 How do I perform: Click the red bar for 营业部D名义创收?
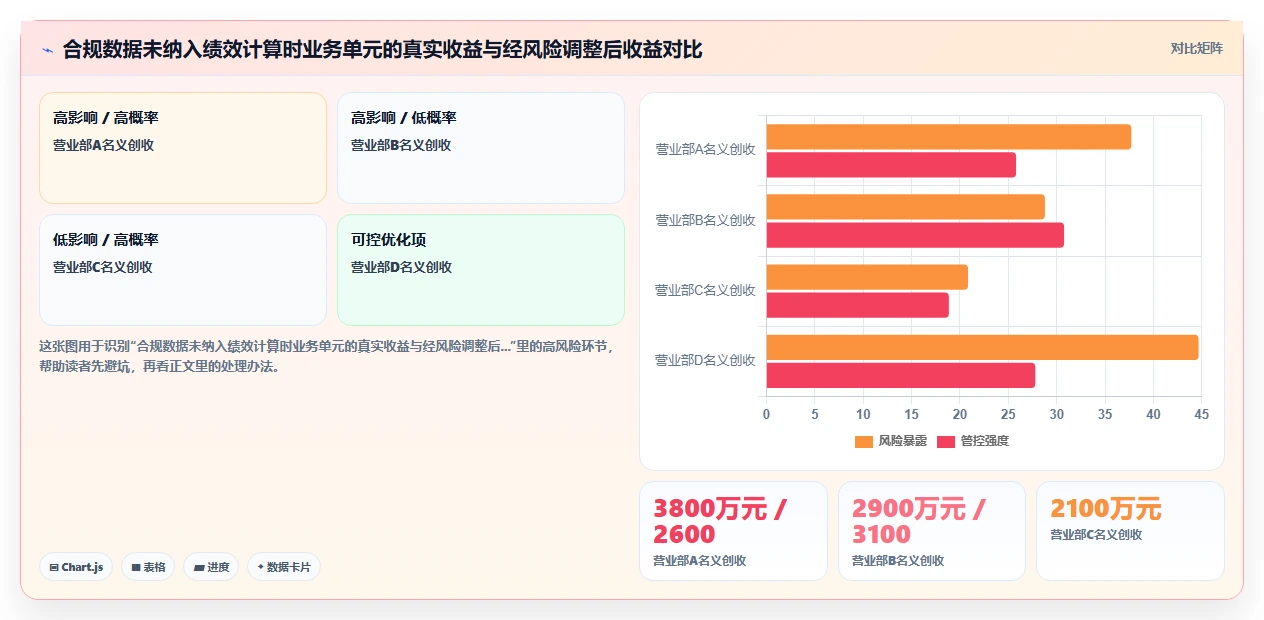click(x=901, y=375)
